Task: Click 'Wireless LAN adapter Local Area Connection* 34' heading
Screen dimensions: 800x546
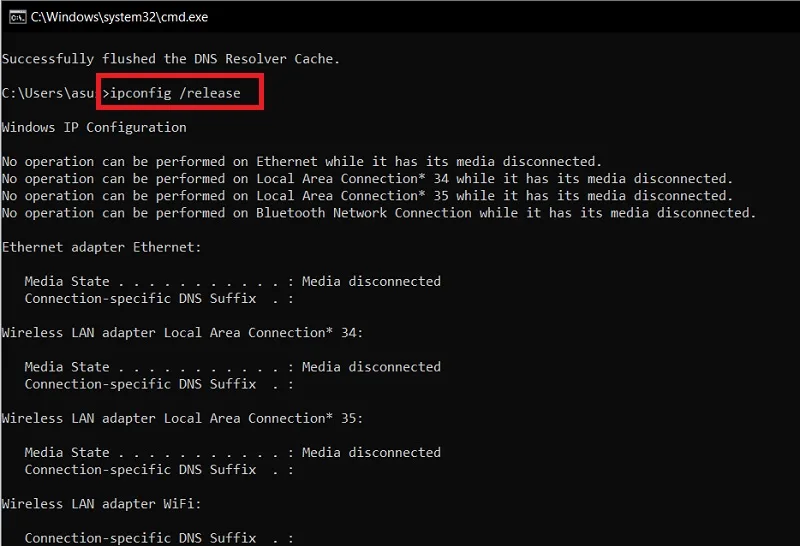Action: coord(182,333)
